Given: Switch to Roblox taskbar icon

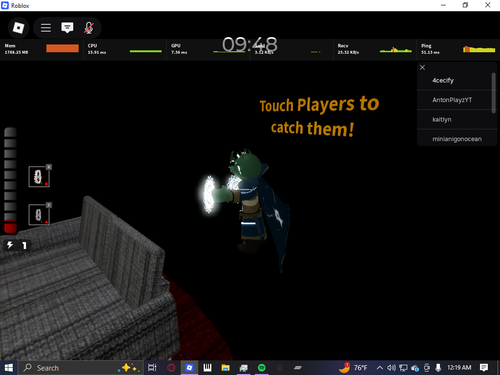Looking at the screenshot, I should [x=189, y=368].
